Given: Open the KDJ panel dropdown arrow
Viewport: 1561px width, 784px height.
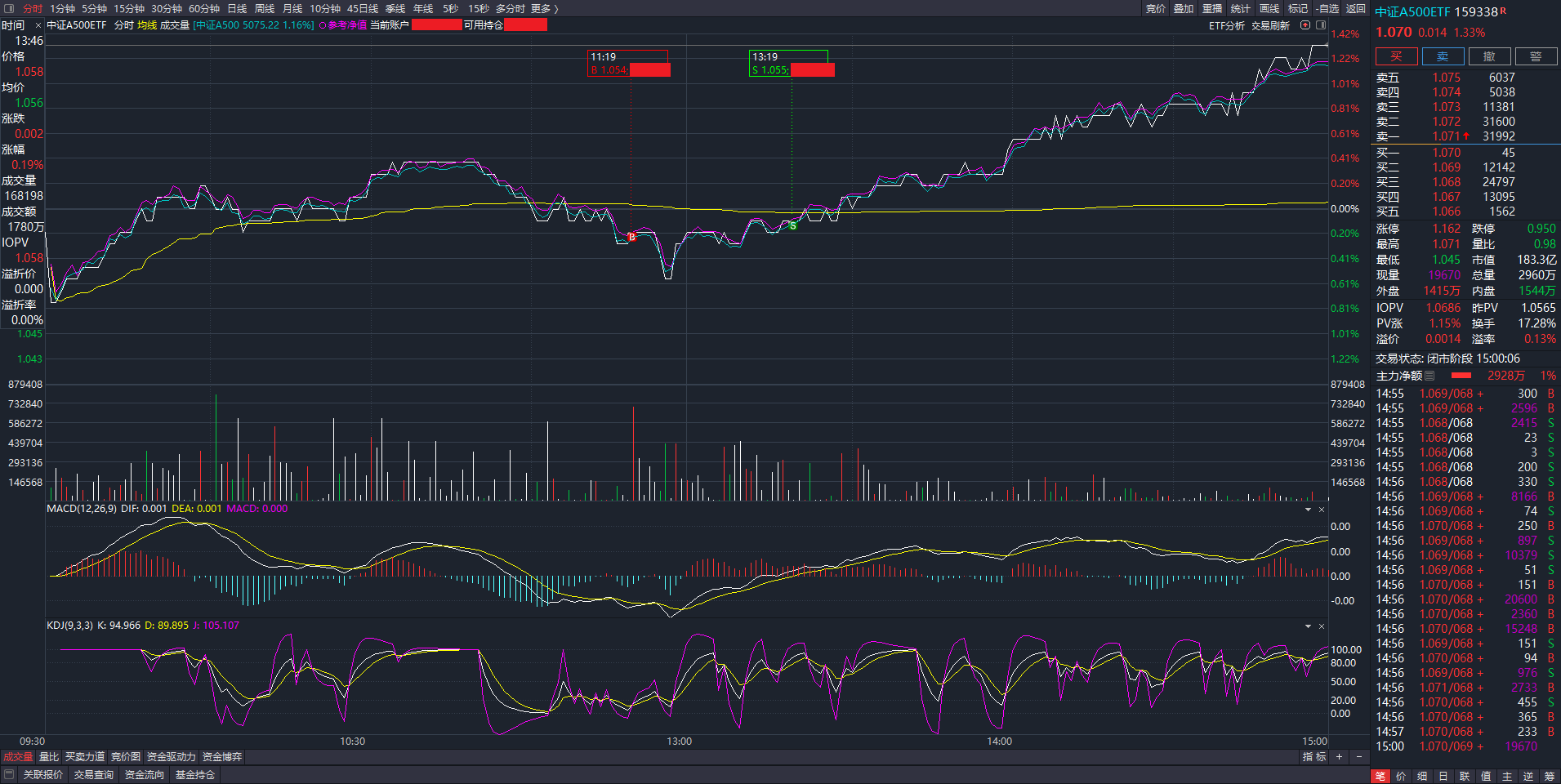Looking at the screenshot, I should click(1308, 626).
